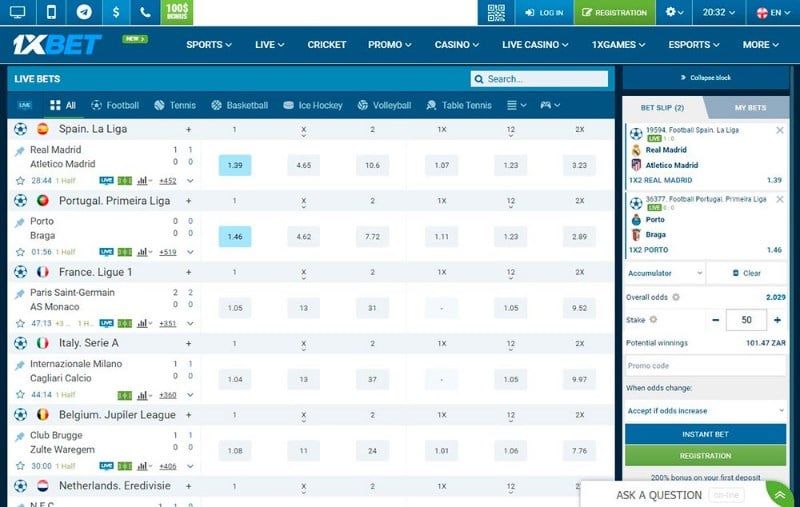Viewport: 800px width, 507px height.
Task: Click the phone callback icon
Action: click(x=145, y=12)
